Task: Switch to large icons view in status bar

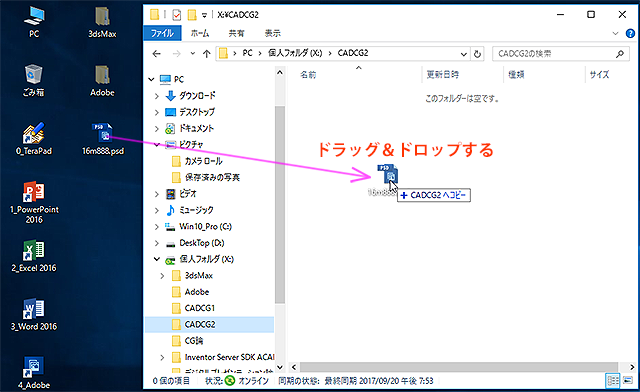Action: click(x=628, y=381)
